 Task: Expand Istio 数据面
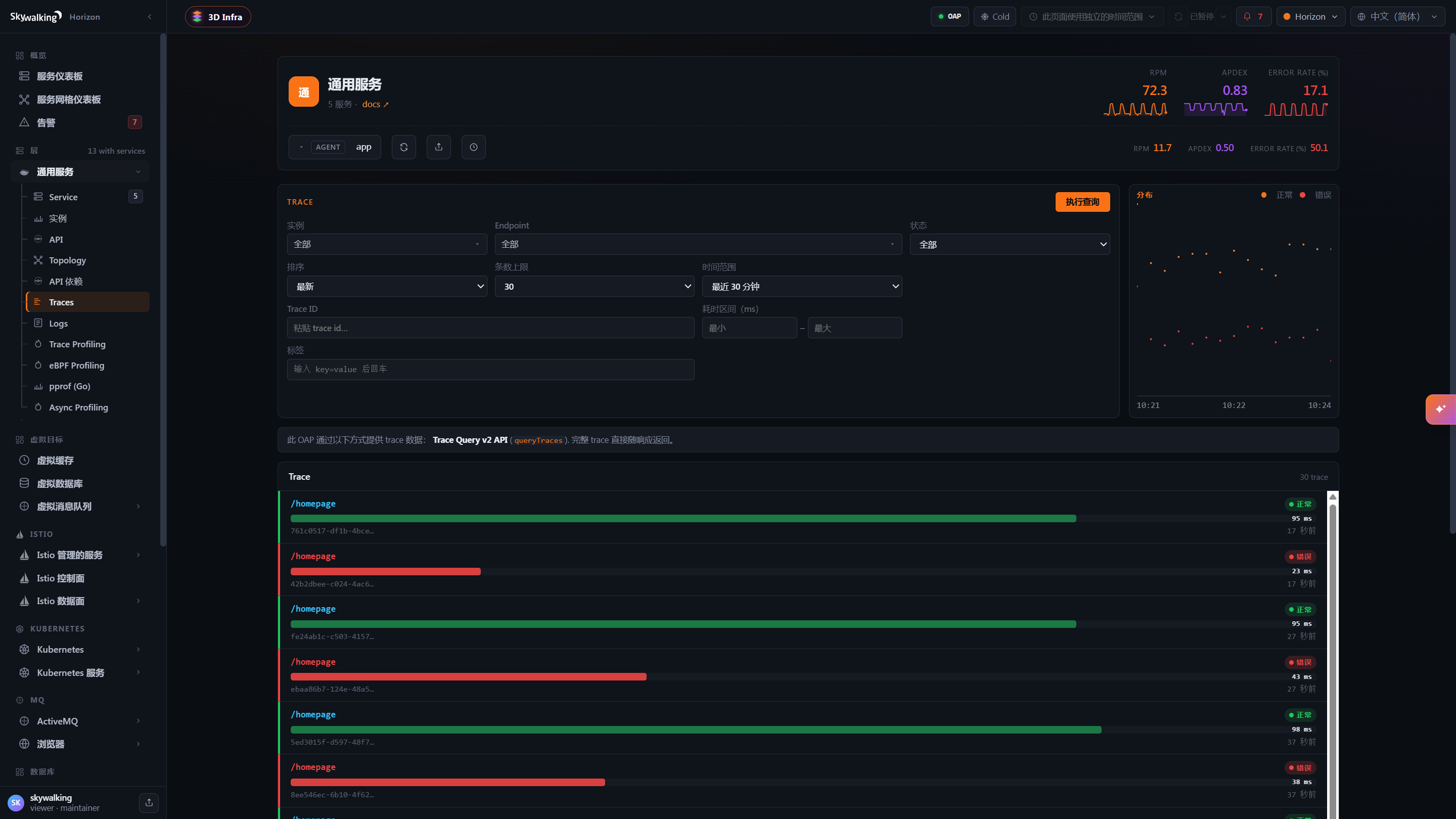tap(80, 601)
